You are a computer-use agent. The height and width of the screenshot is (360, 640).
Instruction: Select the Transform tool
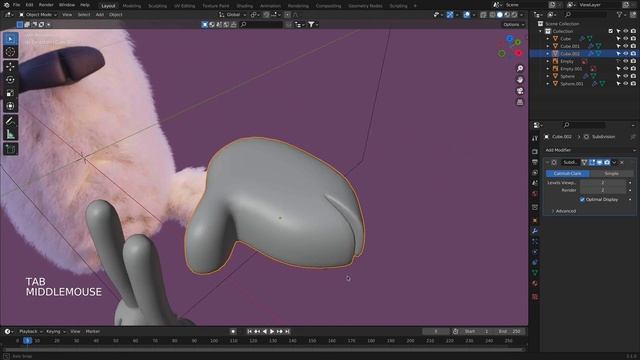point(11,106)
